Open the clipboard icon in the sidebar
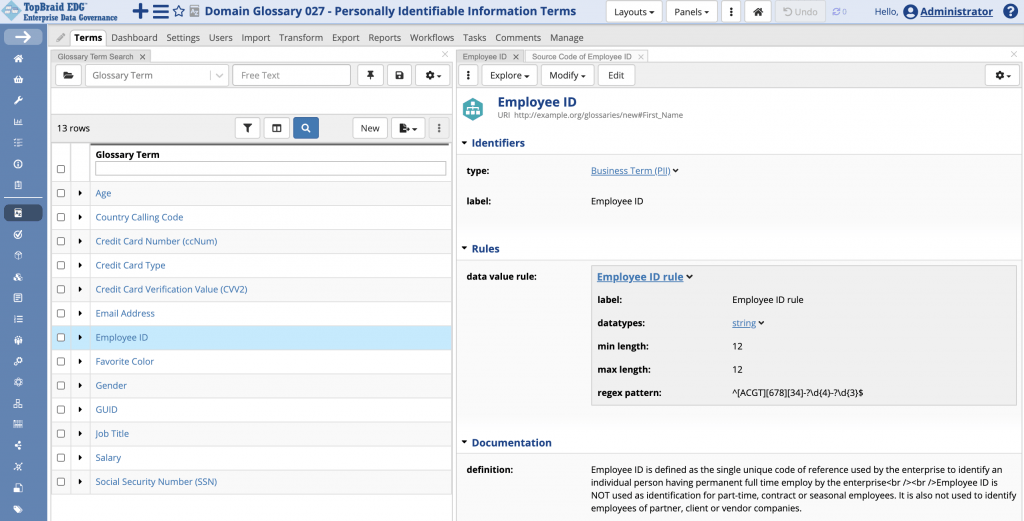 click(18, 185)
